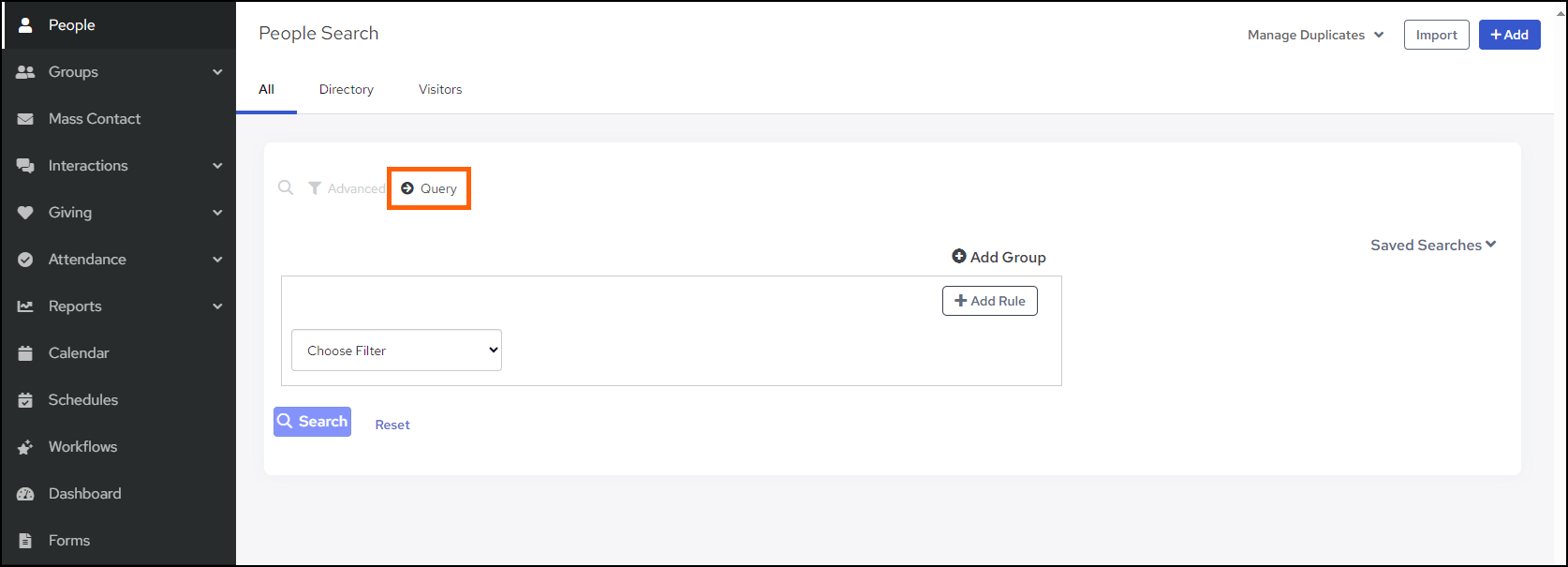
Task: Click the Giving heart icon
Action: pos(25,213)
